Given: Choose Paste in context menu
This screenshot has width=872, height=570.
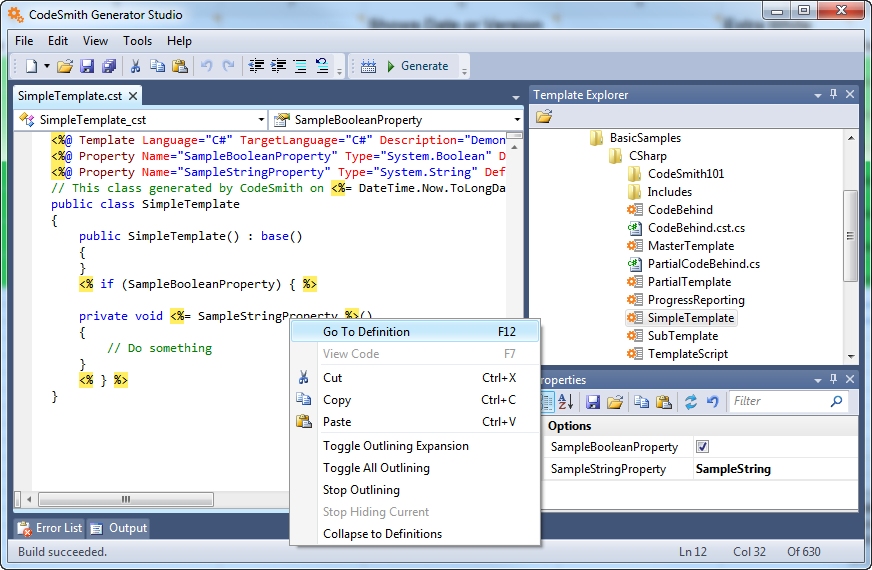Looking at the screenshot, I should pos(415,422).
